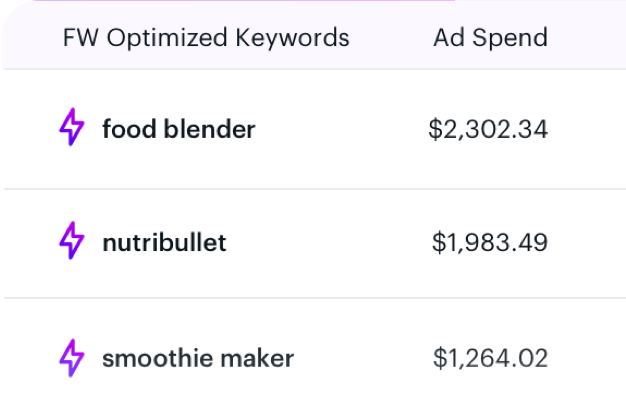Click empty space between Keywords and Ad Spend headers
The width and height of the screenshot is (626, 414).
pos(391,38)
